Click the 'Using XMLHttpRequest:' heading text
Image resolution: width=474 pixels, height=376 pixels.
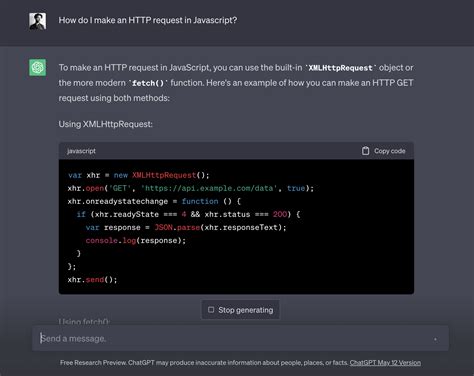tap(105, 124)
